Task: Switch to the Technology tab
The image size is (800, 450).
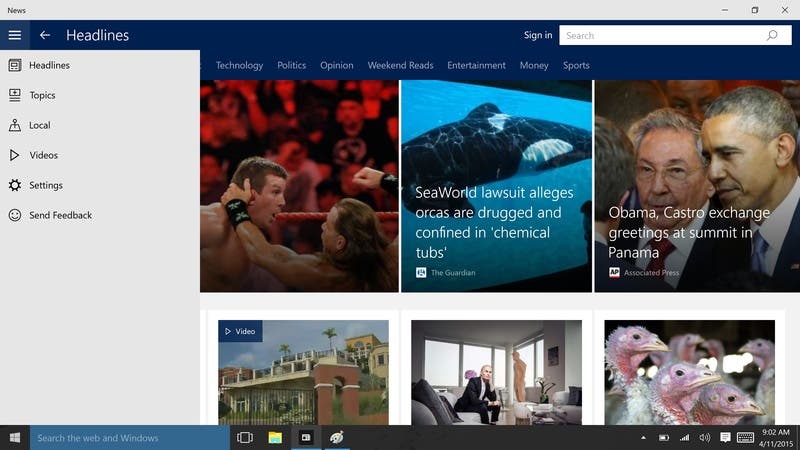Action: point(239,65)
